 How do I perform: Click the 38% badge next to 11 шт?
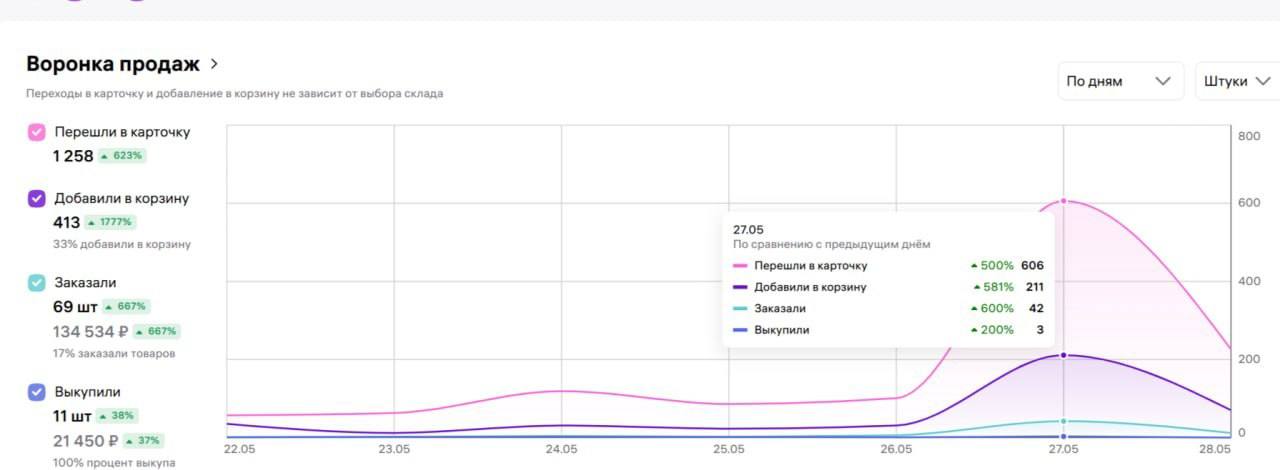(x=117, y=415)
